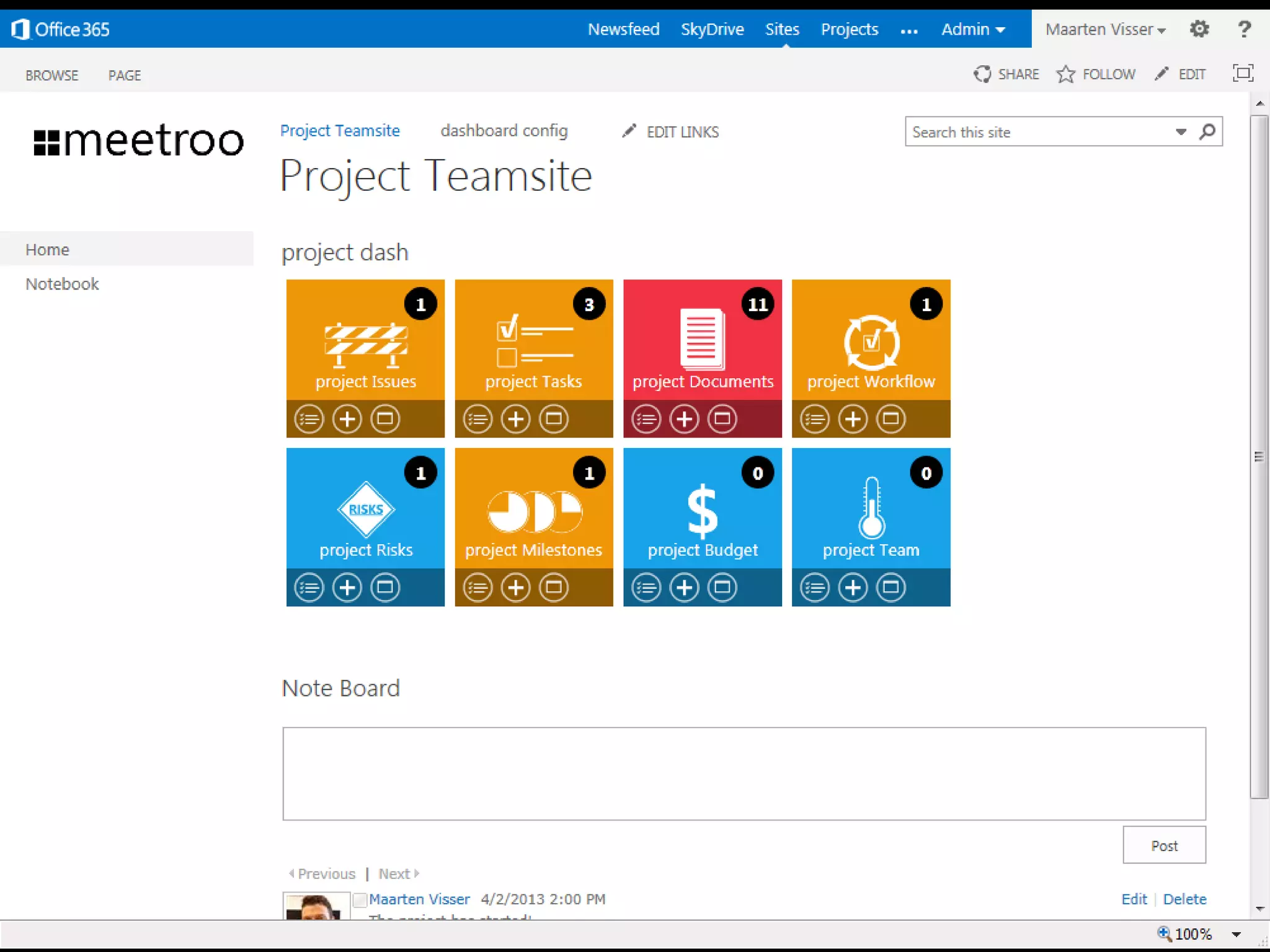Click inside the Note Board text box
The image size is (1270, 952).
pyautogui.click(x=744, y=773)
